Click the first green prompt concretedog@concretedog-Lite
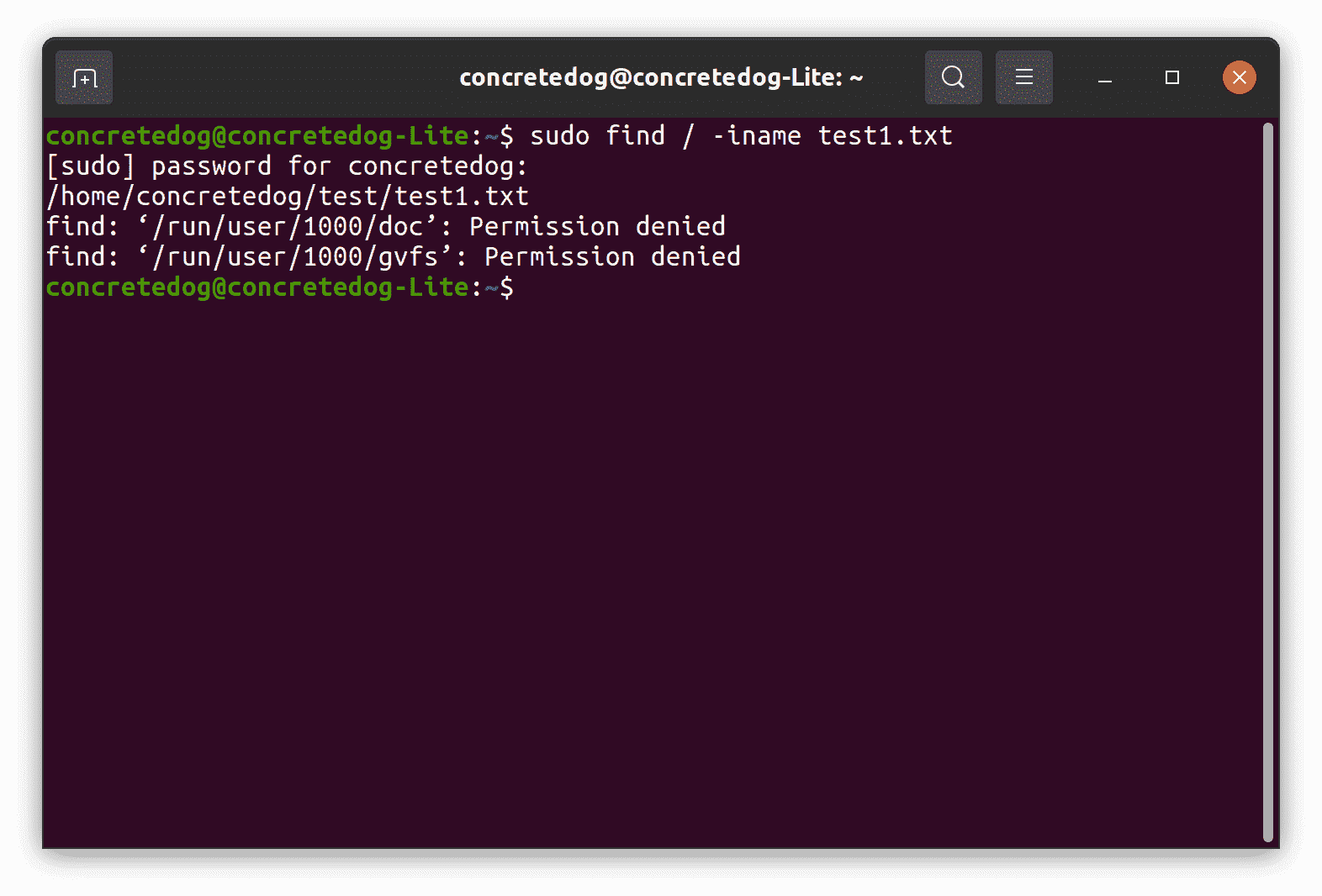 click(257, 135)
